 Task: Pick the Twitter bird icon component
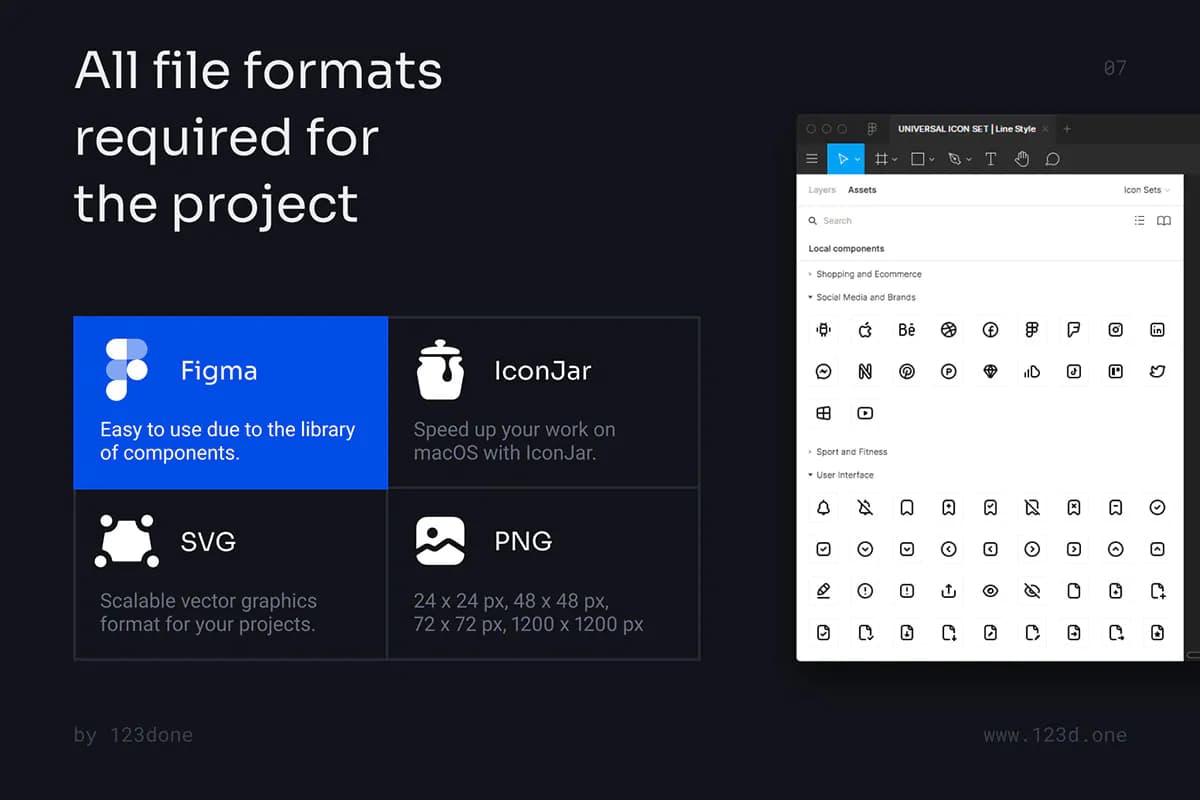pos(1157,372)
